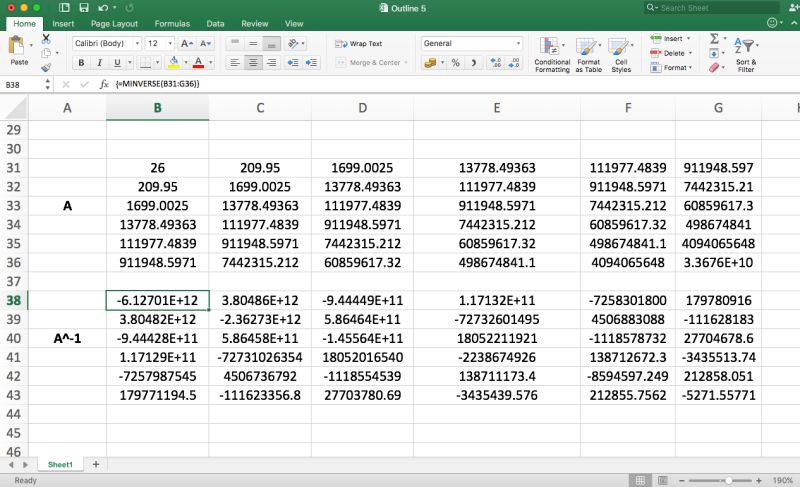Toggle Wrap Text

click(358, 44)
